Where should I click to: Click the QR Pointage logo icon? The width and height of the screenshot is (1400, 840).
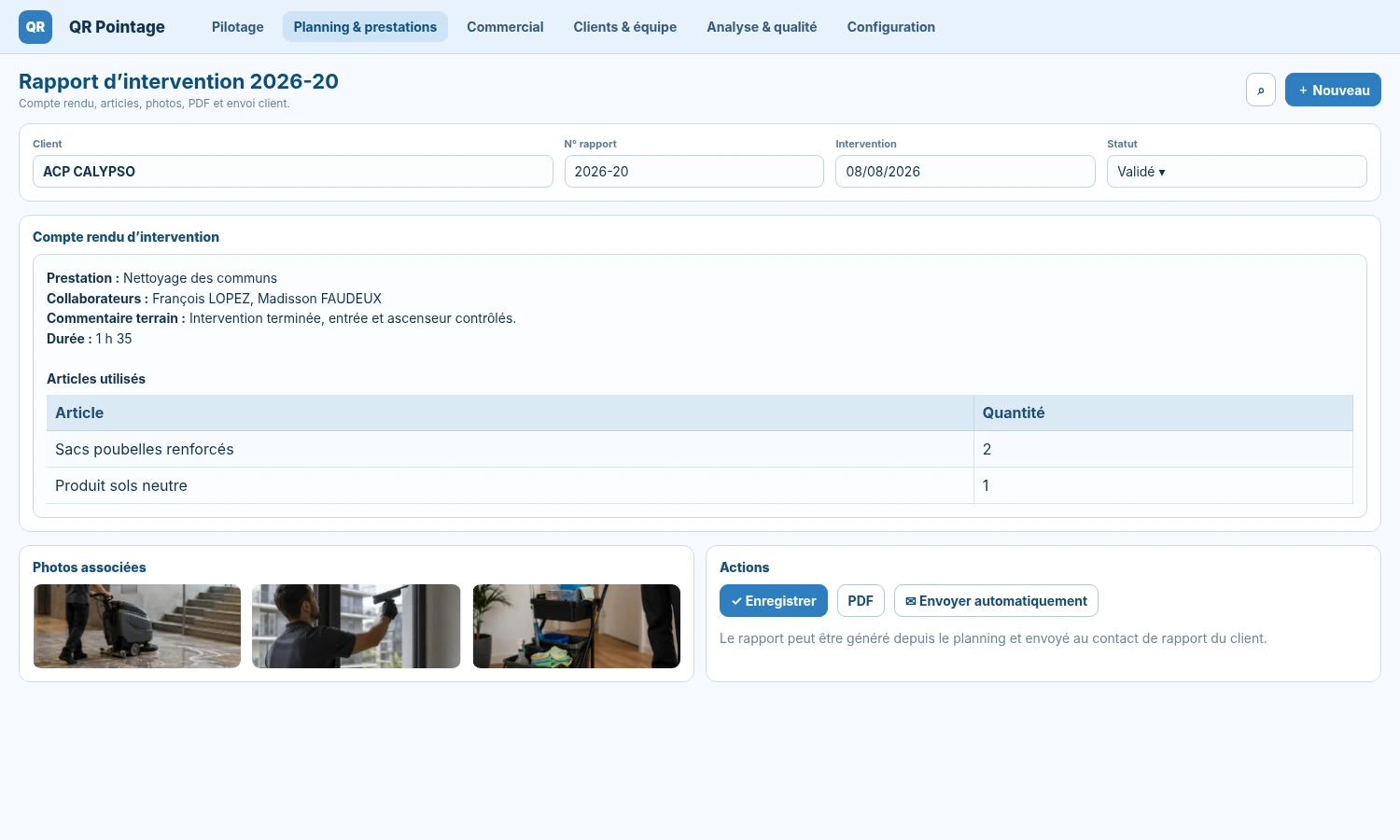[35, 27]
